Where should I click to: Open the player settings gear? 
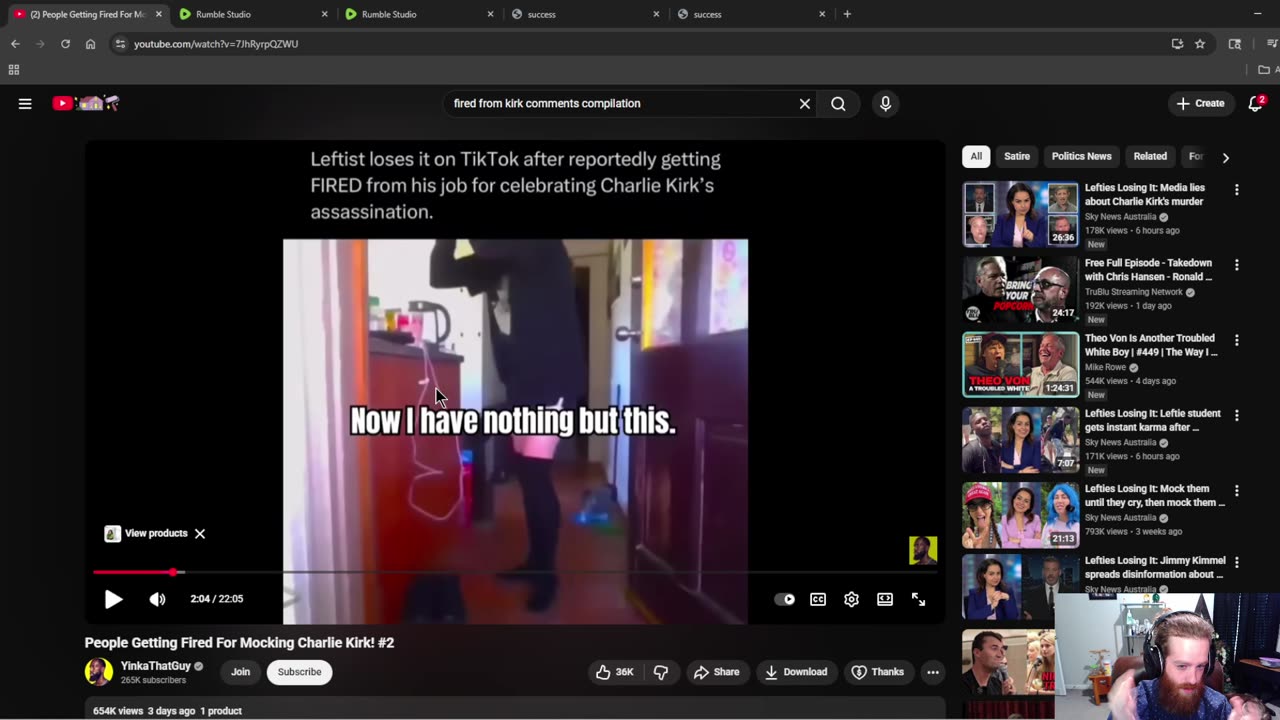[851, 599]
